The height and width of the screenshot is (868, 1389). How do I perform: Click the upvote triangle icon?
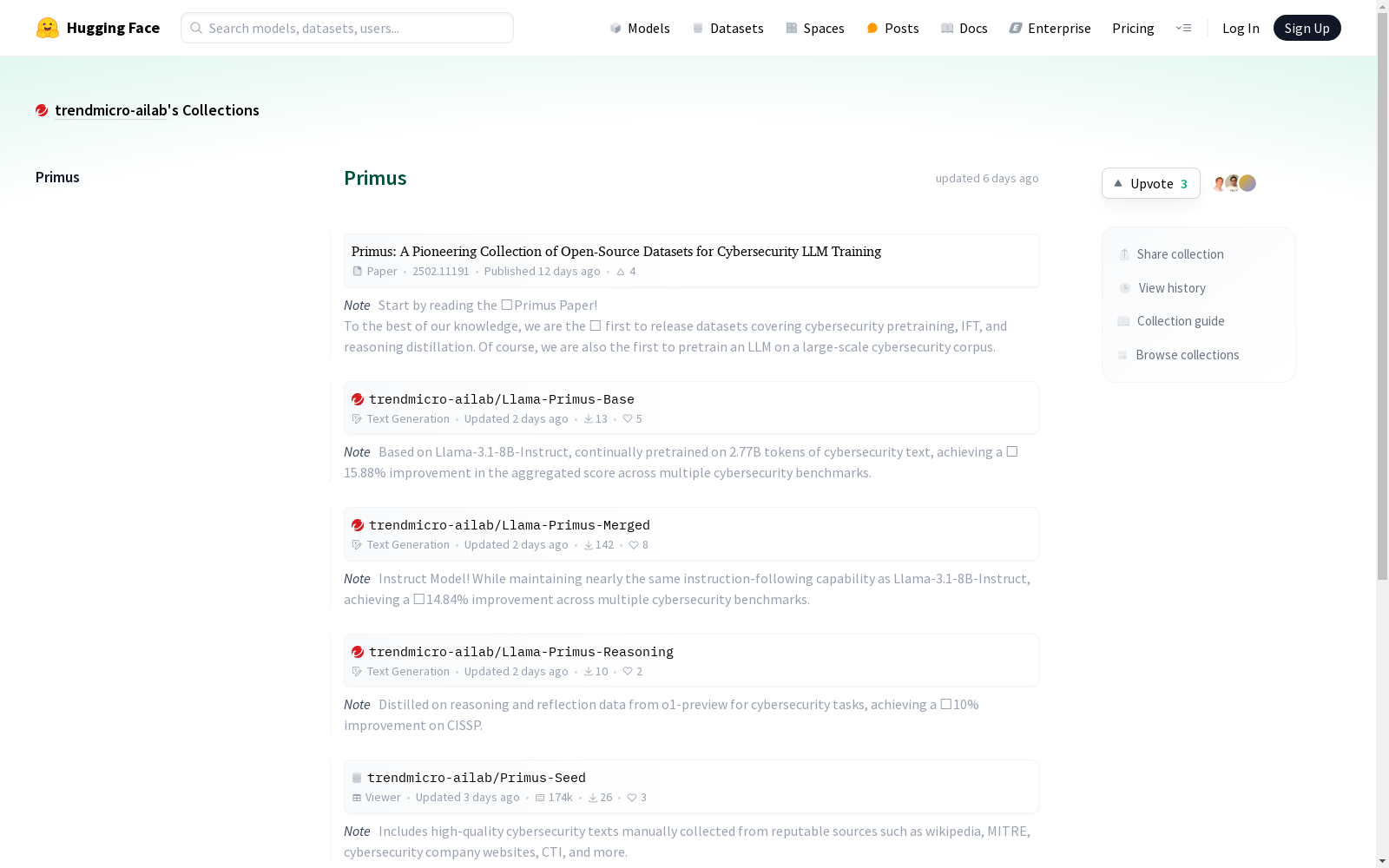[1118, 183]
